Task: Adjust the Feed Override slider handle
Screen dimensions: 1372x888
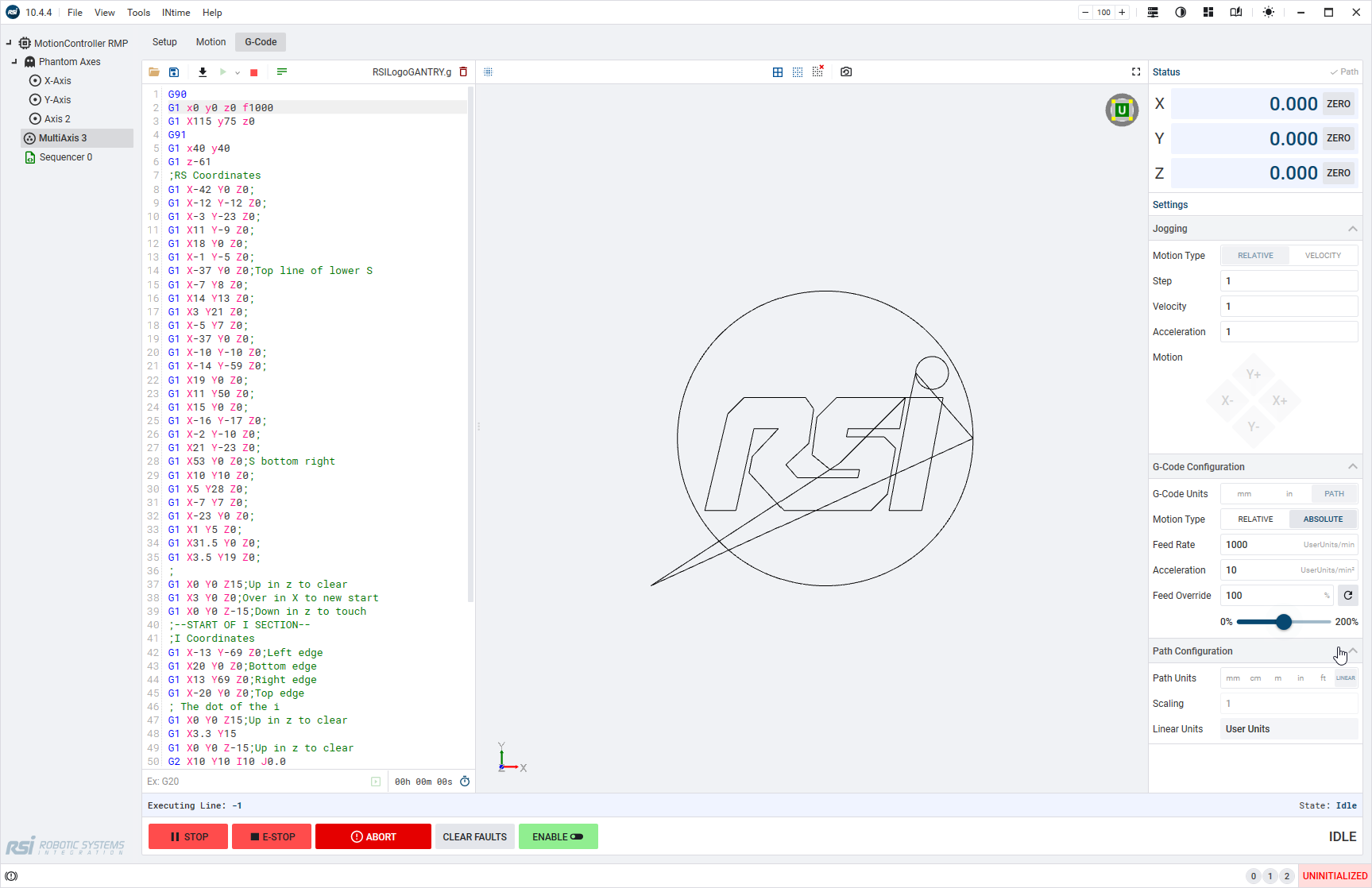Action: click(1284, 622)
